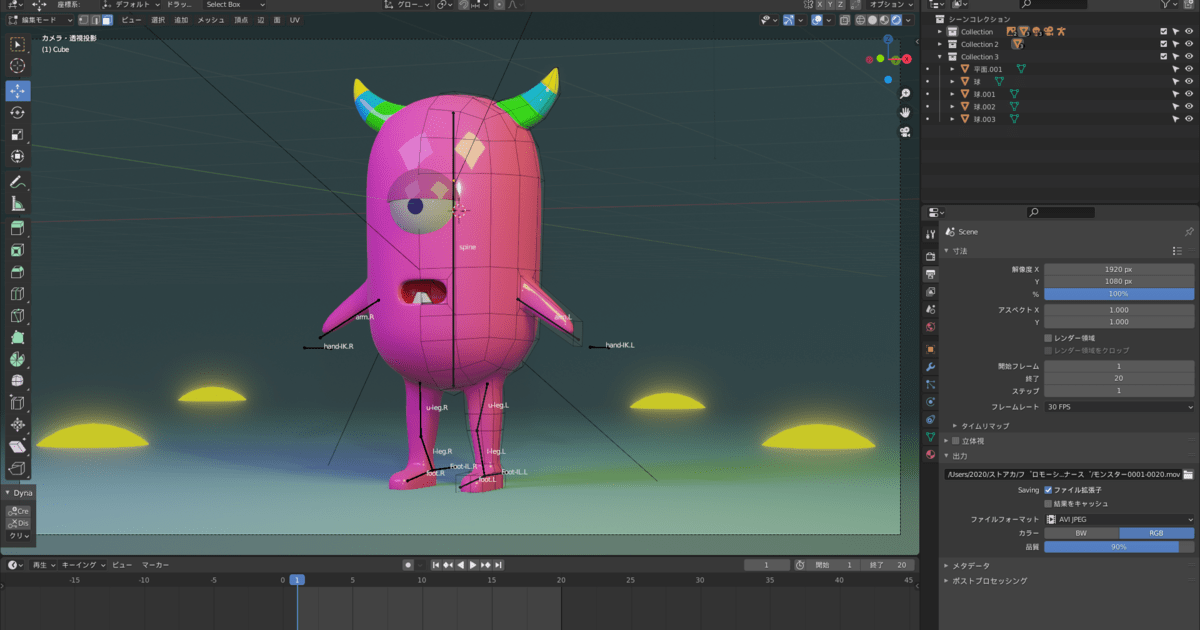Image resolution: width=1200 pixels, height=630 pixels.
Task: Select the Scale tool
Action: tap(17, 134)
